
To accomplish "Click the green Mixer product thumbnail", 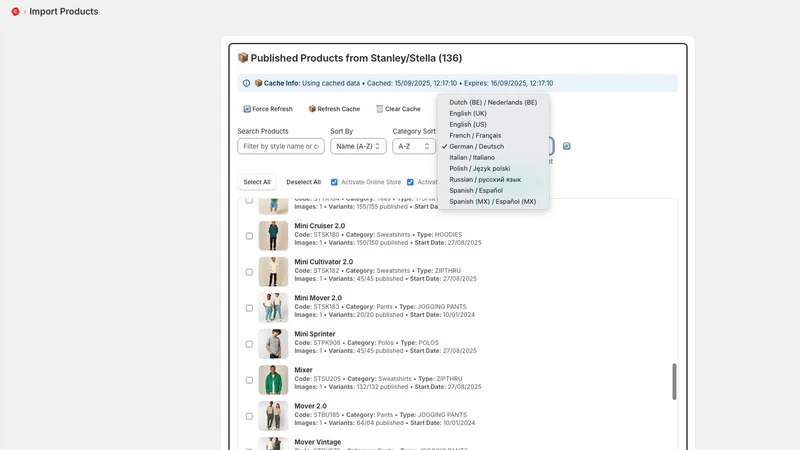I will (273, 380).
